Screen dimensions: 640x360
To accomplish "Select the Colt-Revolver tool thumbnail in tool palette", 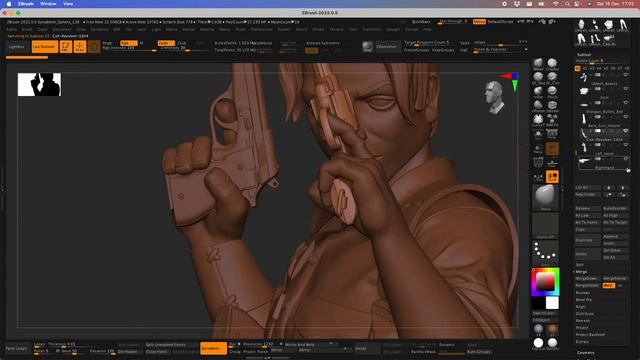I will (609, 39).
